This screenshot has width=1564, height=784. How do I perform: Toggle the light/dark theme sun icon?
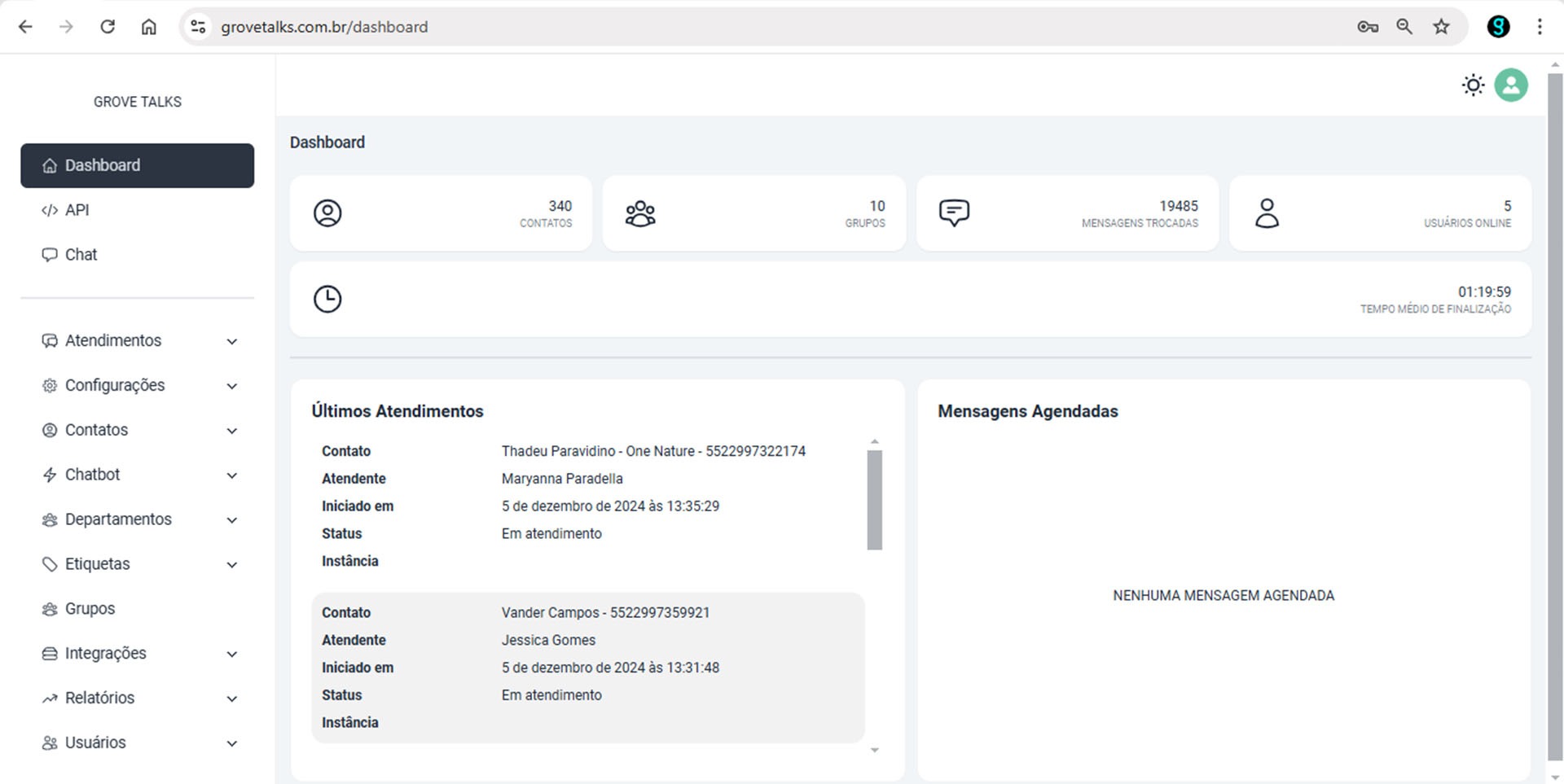point(1473,85)
